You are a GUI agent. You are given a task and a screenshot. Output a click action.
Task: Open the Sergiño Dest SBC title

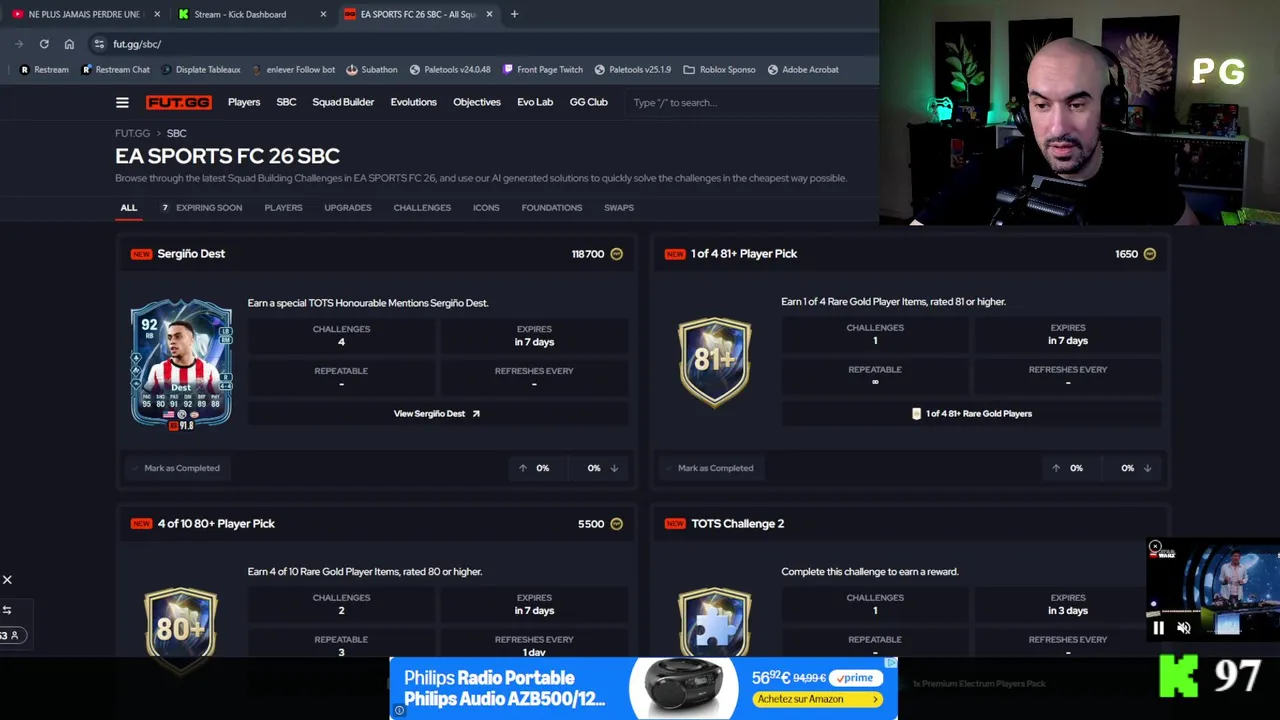point(191,254)
